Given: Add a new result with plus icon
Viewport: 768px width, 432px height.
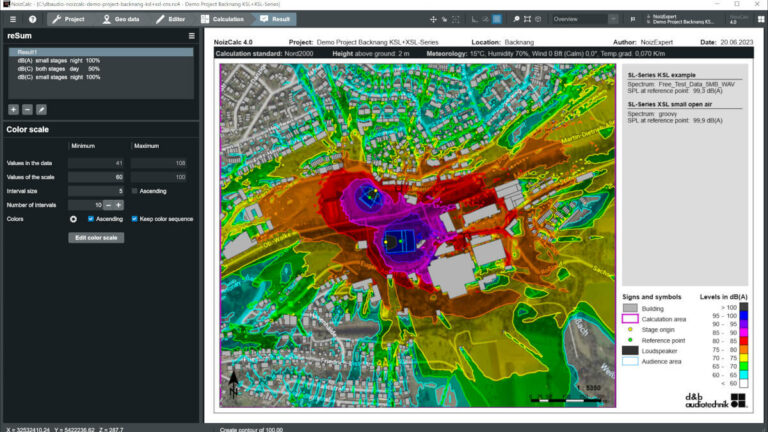Looking at the screenshot, I should (x=13, y=110).
